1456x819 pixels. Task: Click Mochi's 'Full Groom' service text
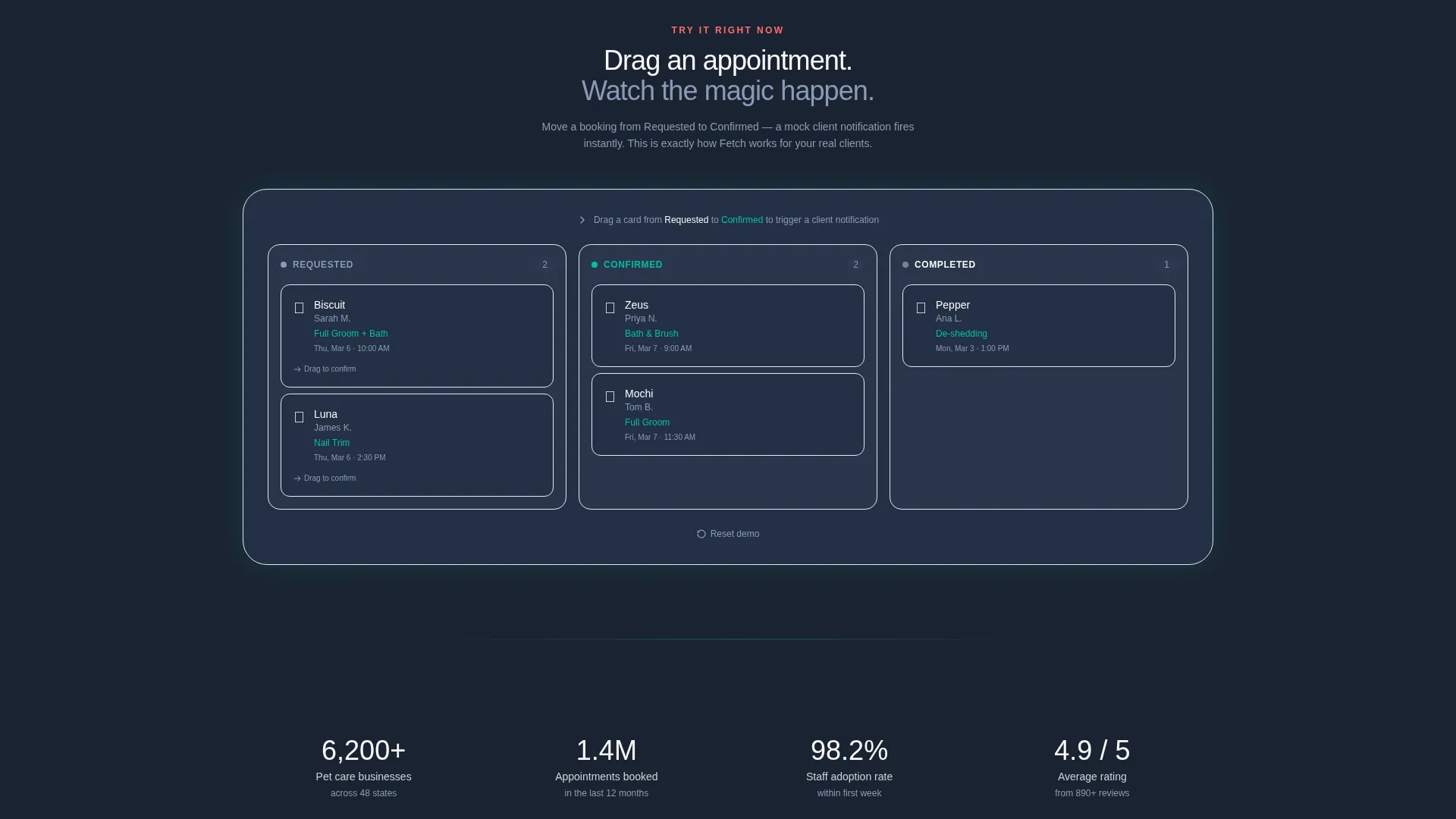[647, 422]
